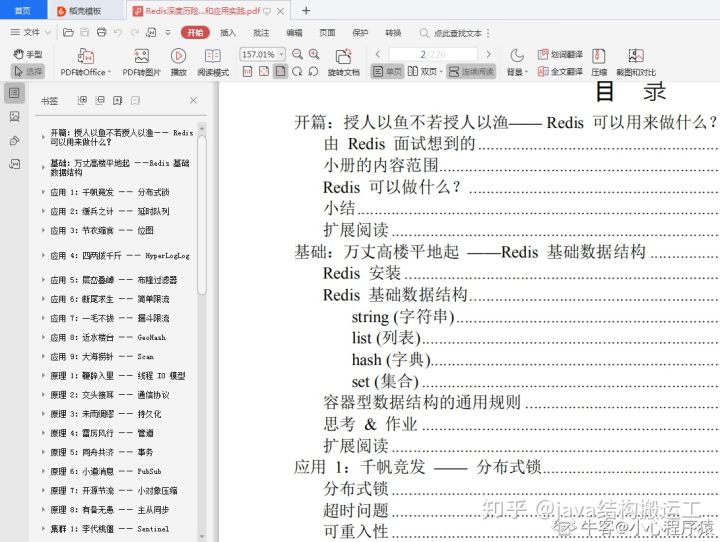Rotate page counterclockwise icon
Screen dimensions: 720x542
click(x=313, y=71)
